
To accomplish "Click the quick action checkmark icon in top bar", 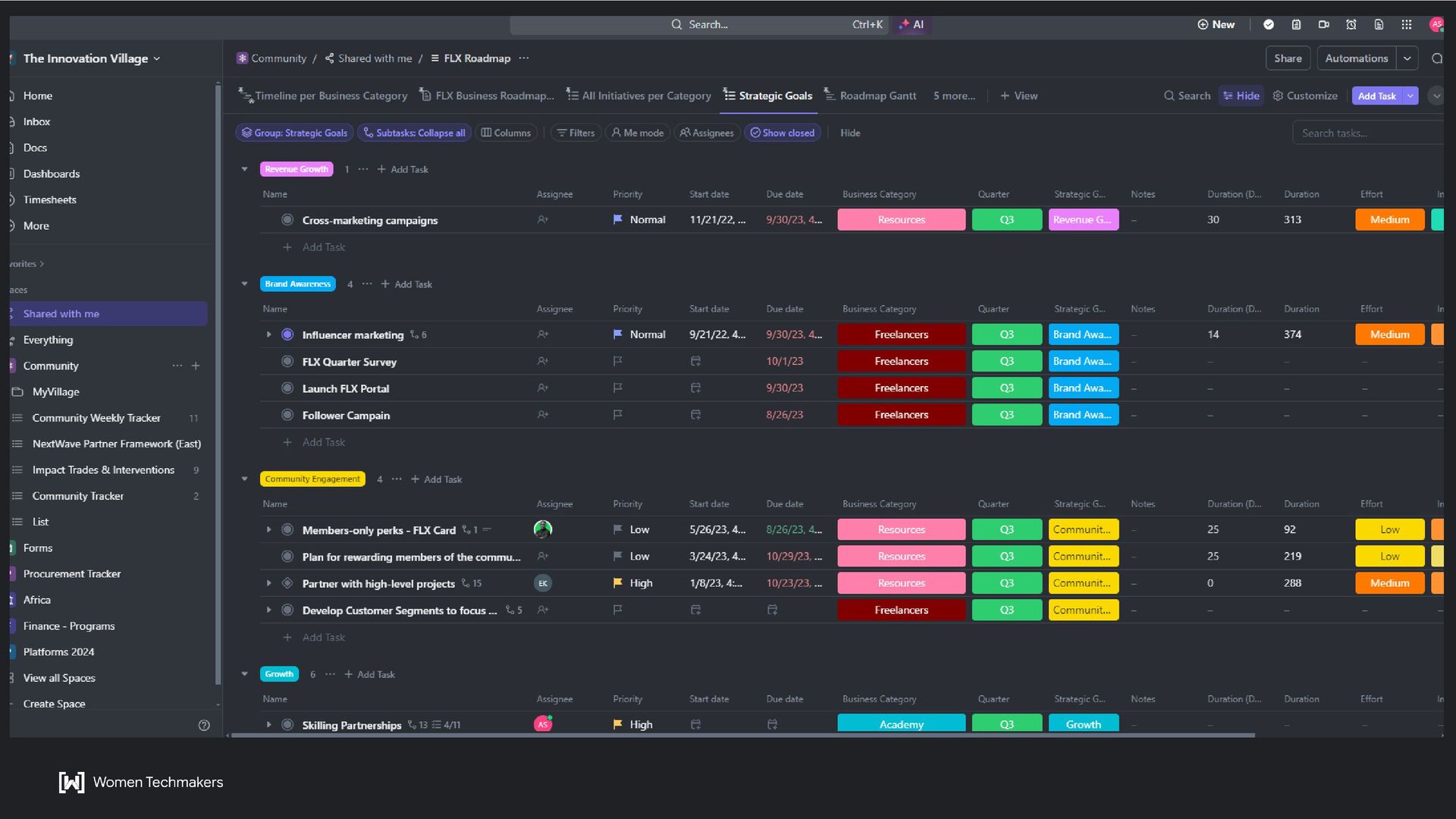I will tap(1269, 24).
